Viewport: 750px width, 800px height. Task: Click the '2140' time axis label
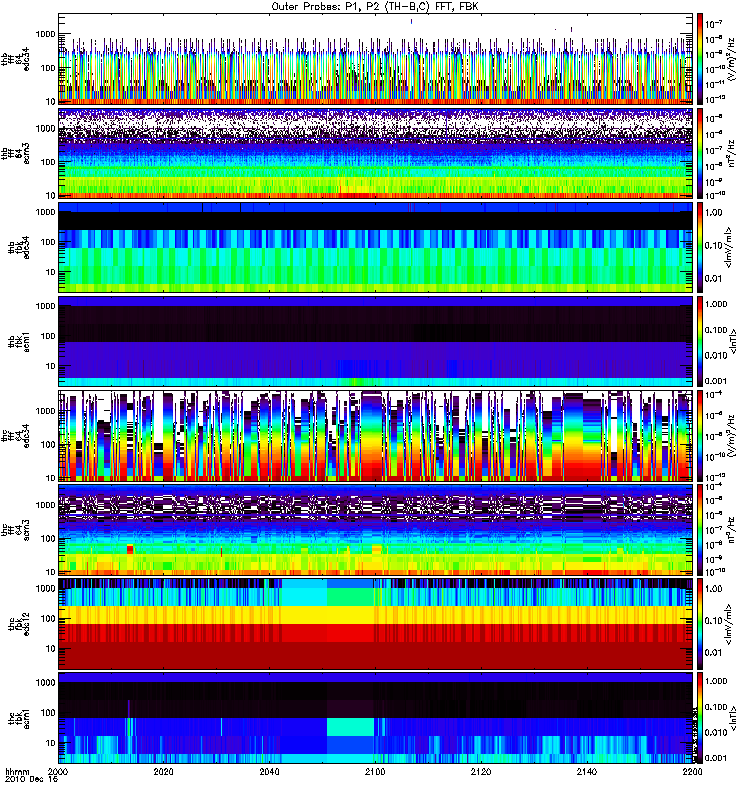tap(587, 771)
